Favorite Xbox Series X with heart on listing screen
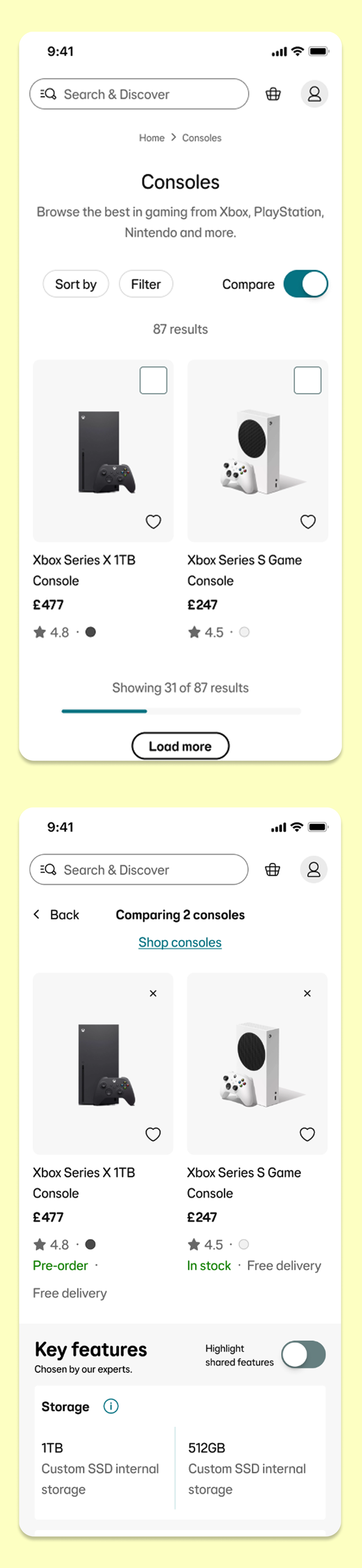The image size is (362, 1568). coord(153,522)
